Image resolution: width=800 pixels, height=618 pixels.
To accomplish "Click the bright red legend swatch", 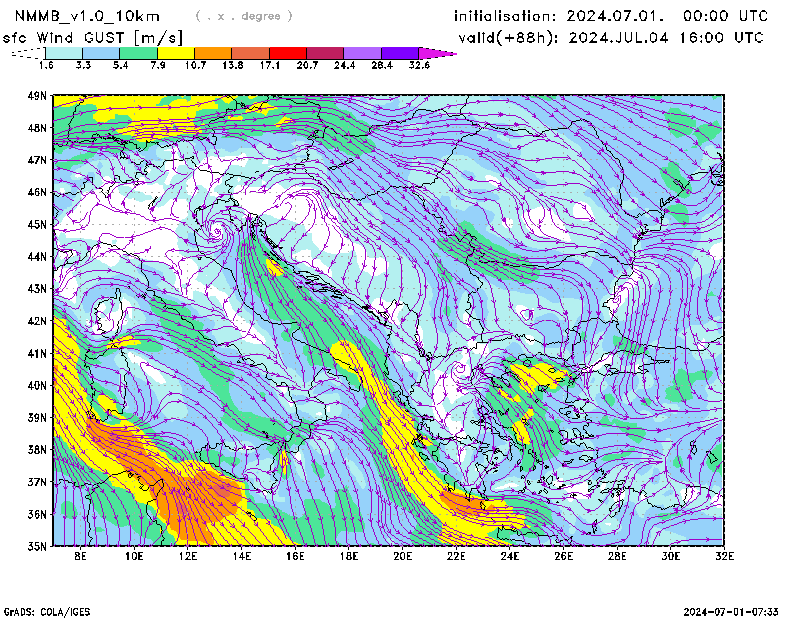I will (x=288, y=52).
